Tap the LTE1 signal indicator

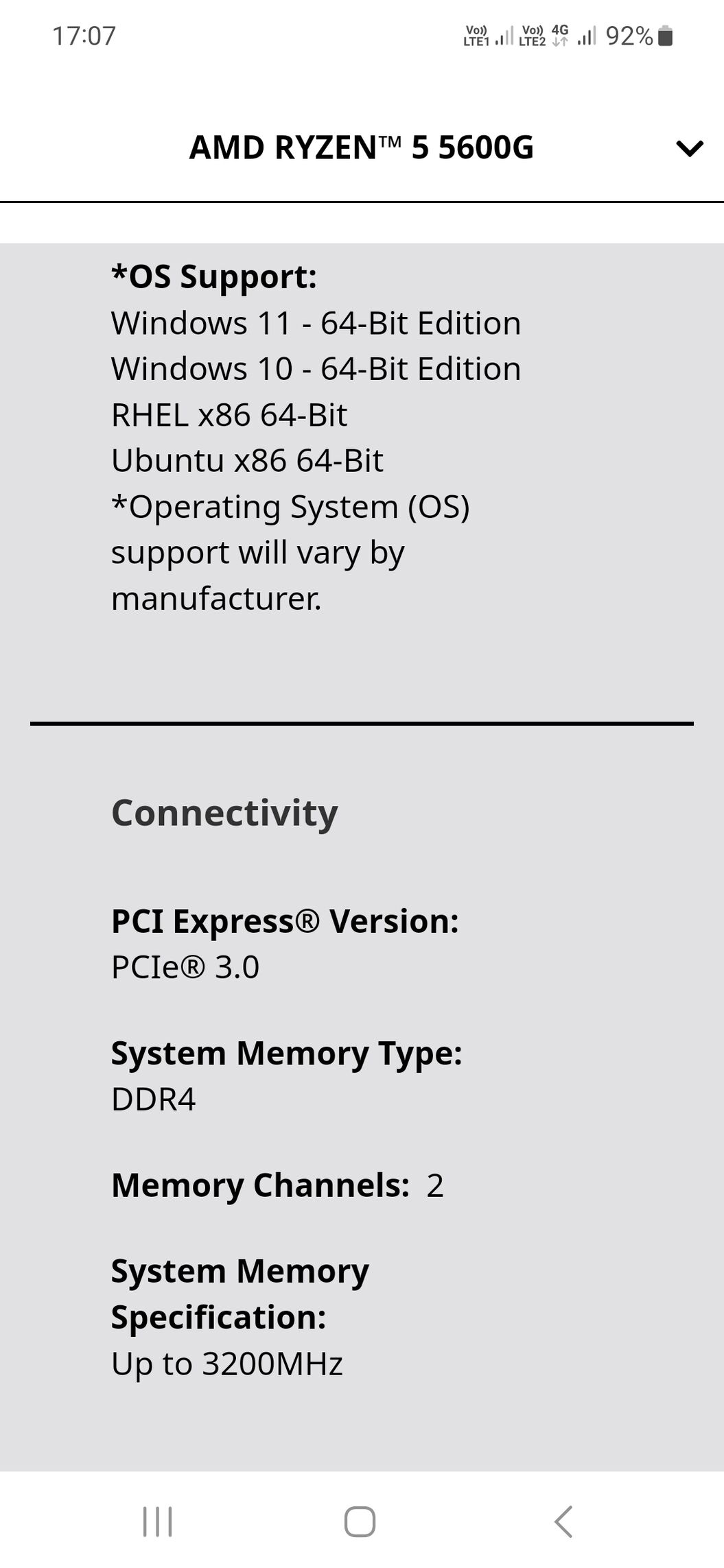pos(488,36)
